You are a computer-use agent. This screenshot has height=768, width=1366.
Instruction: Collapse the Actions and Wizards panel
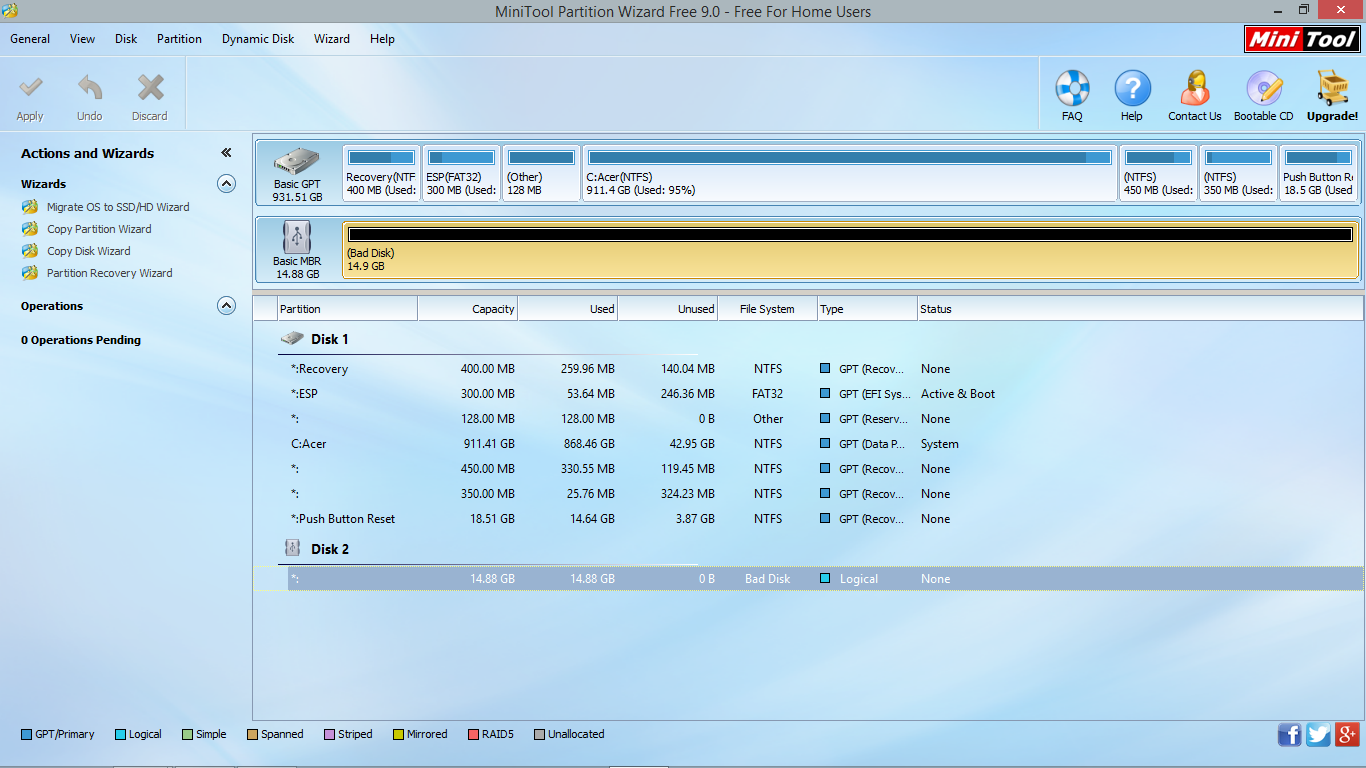(x=226, y=153)
